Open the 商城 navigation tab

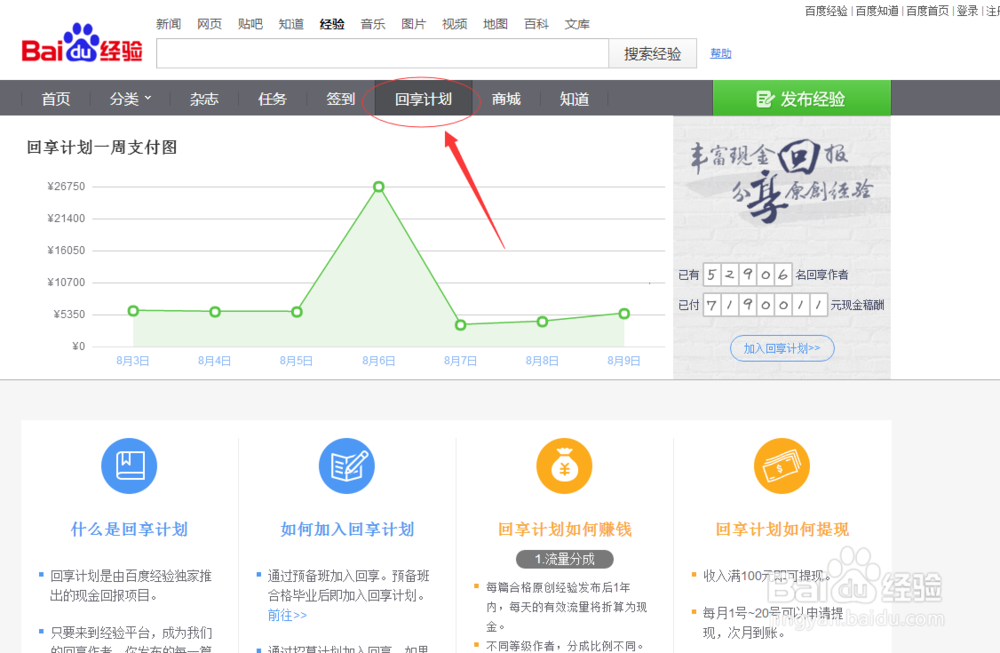pos(506,99)
